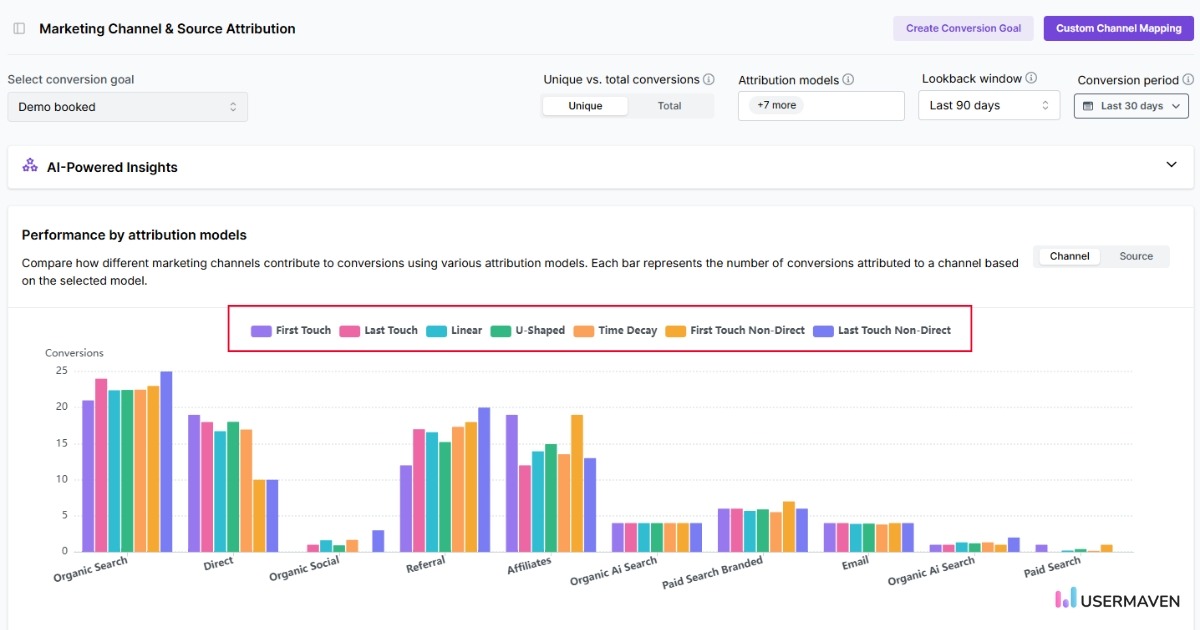Click the Usermaven logo
This screenshot has width=1200, height=630.
tap(1115, 599)
